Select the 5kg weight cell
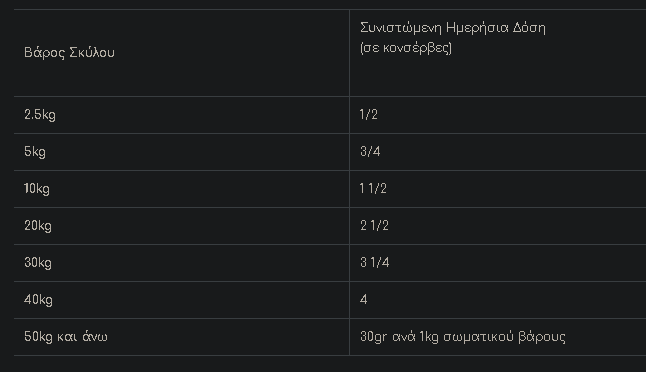Screen dimensions: 646x372 (x=181, y=152)
